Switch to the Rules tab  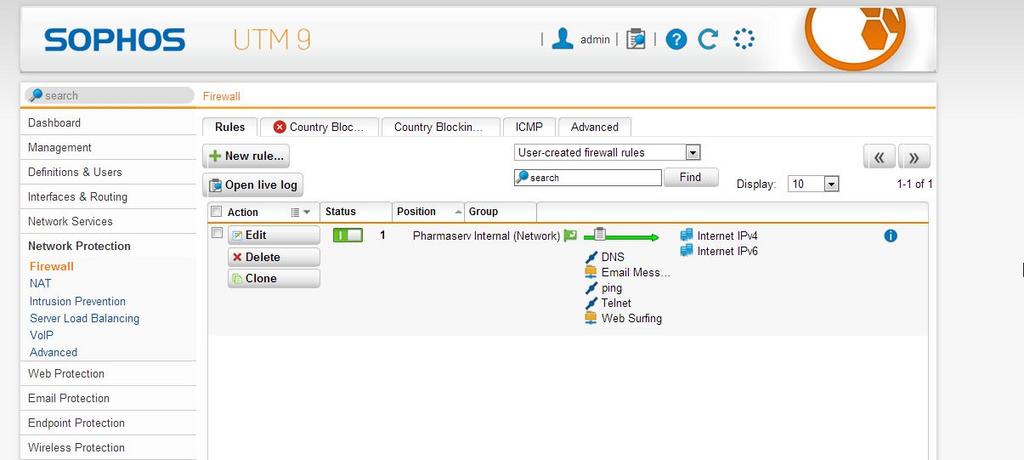pyautogui.click(x=230, y=127)
